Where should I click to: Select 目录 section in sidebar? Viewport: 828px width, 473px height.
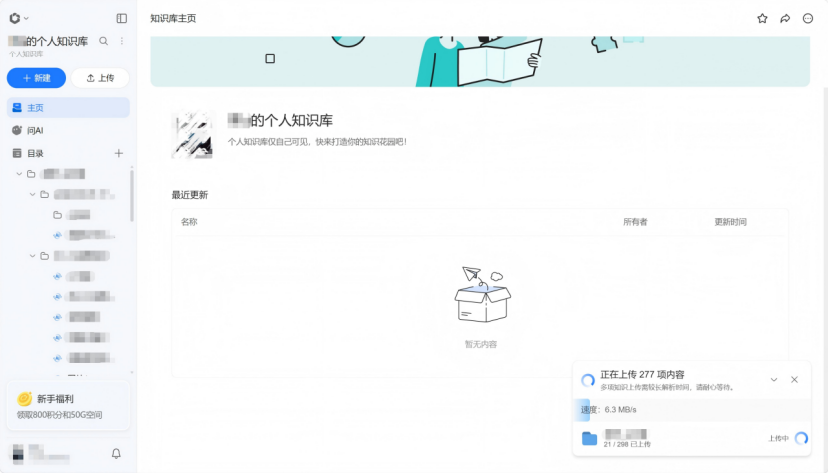click(35, 153)
